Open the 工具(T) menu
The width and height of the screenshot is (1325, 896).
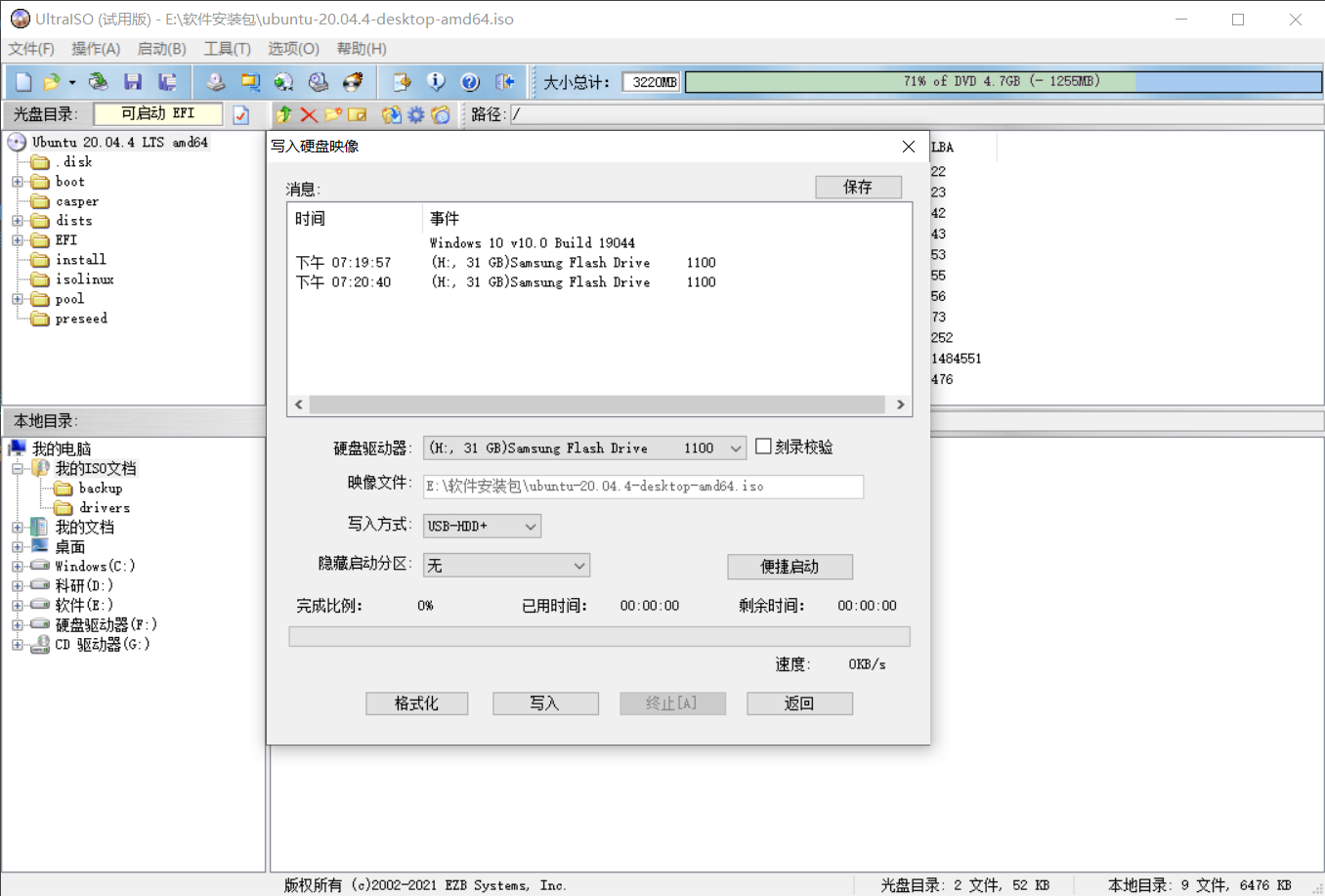point(227,49)
